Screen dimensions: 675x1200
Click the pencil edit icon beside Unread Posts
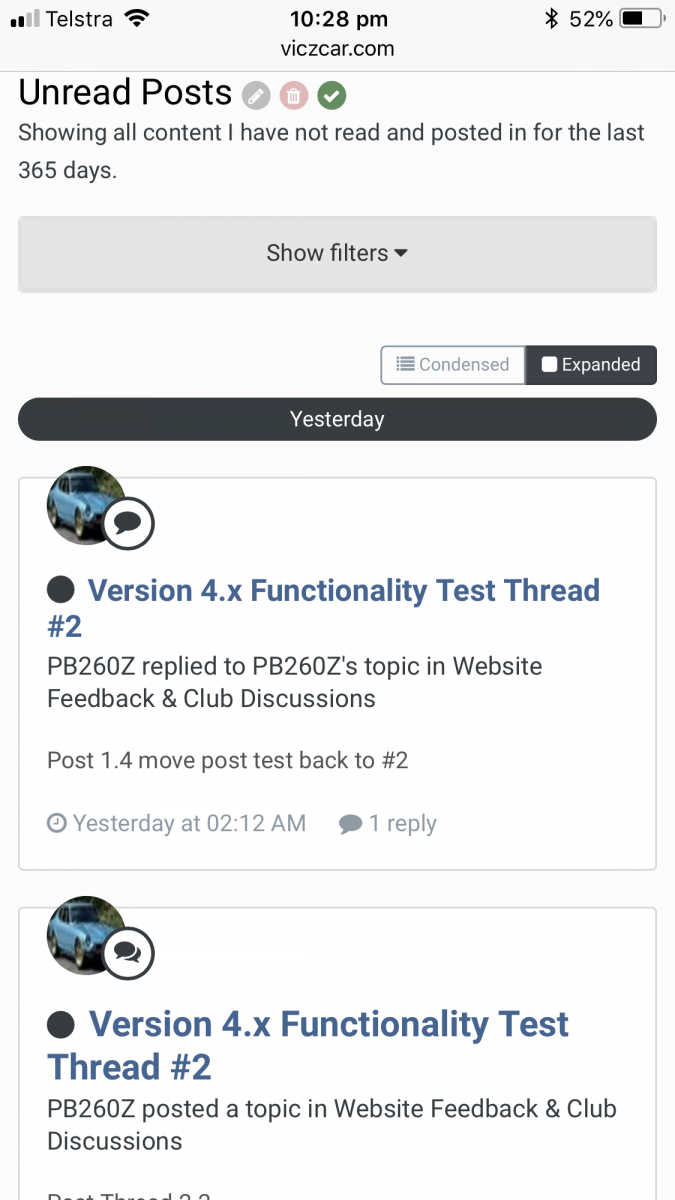point(257,96)
